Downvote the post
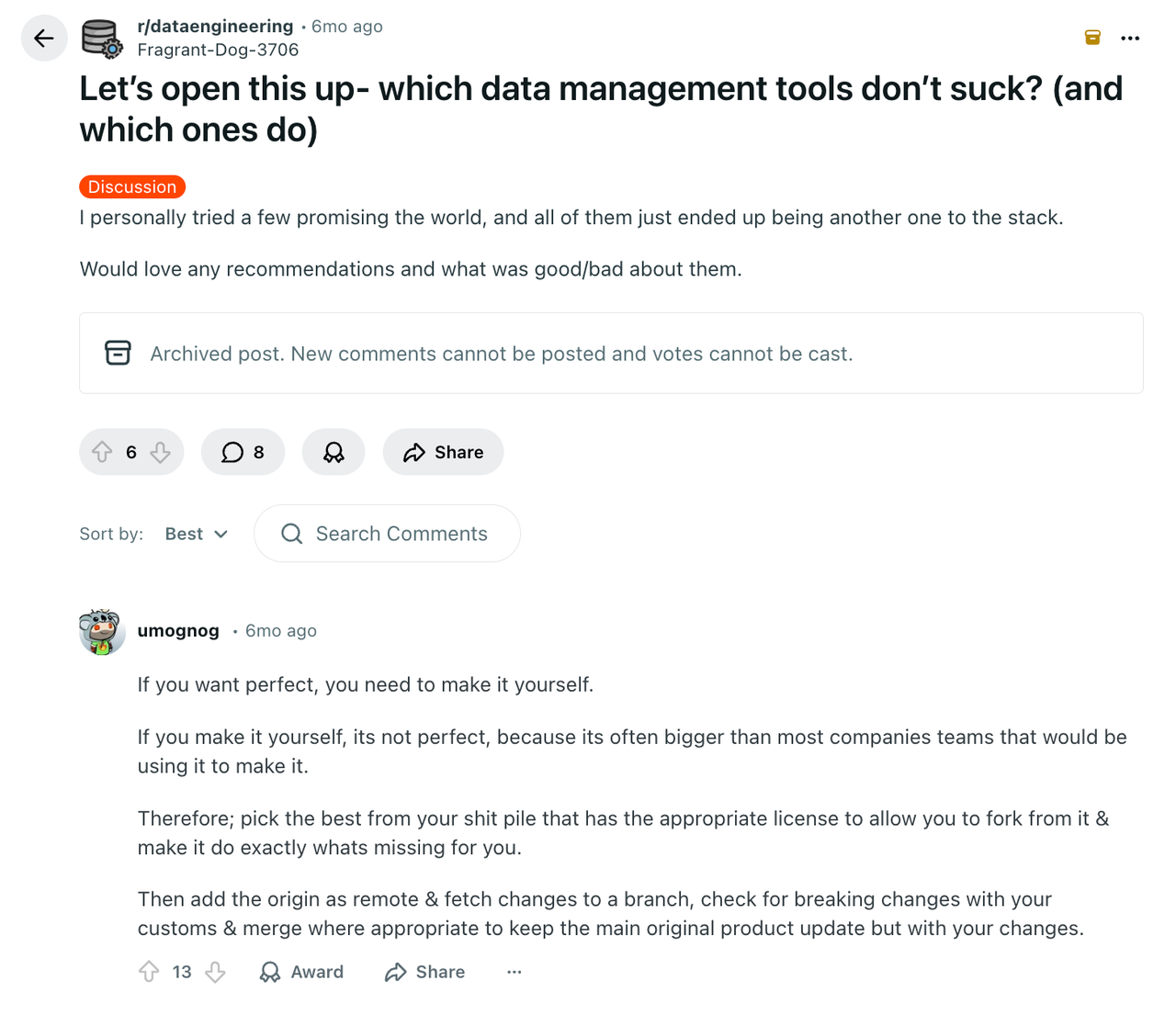1176x1015 pixels. [161, 452]
